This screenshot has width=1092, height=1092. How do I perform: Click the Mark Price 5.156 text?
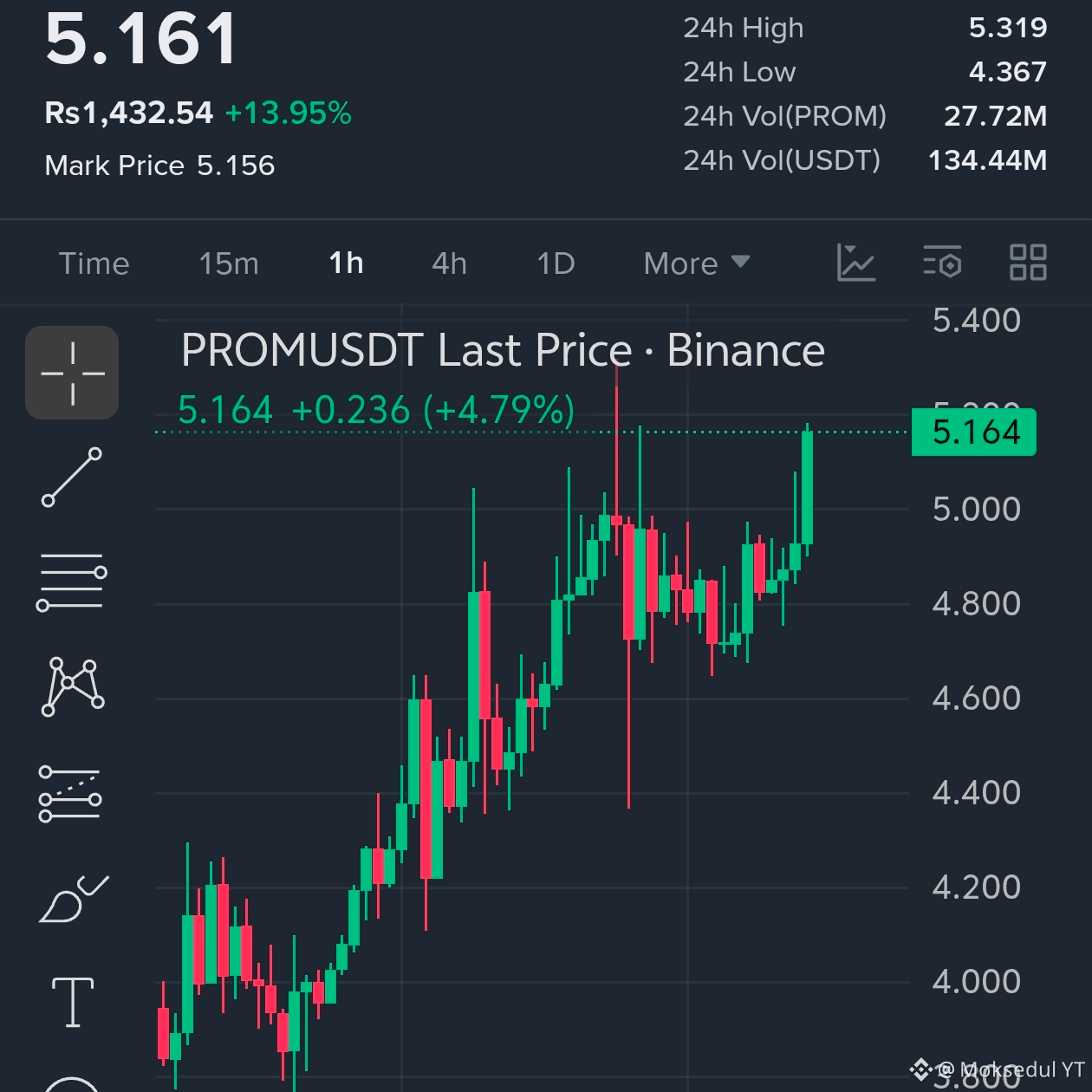tap(159, 166)
